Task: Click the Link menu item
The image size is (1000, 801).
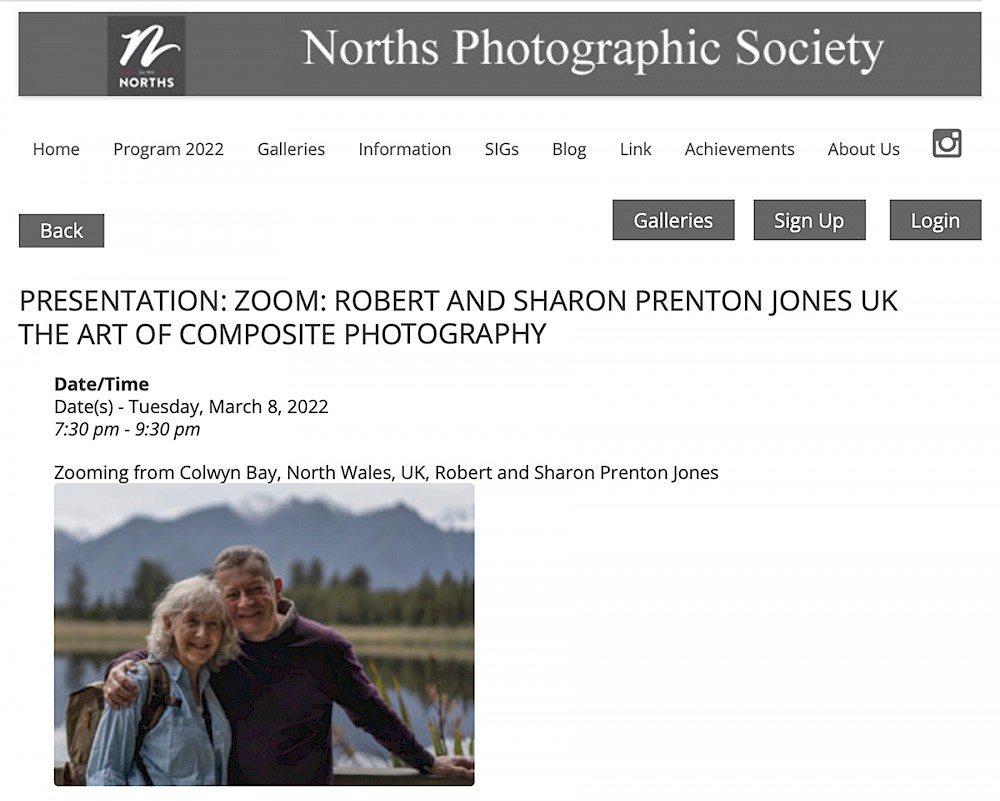Action: click(x=635, y=149)
